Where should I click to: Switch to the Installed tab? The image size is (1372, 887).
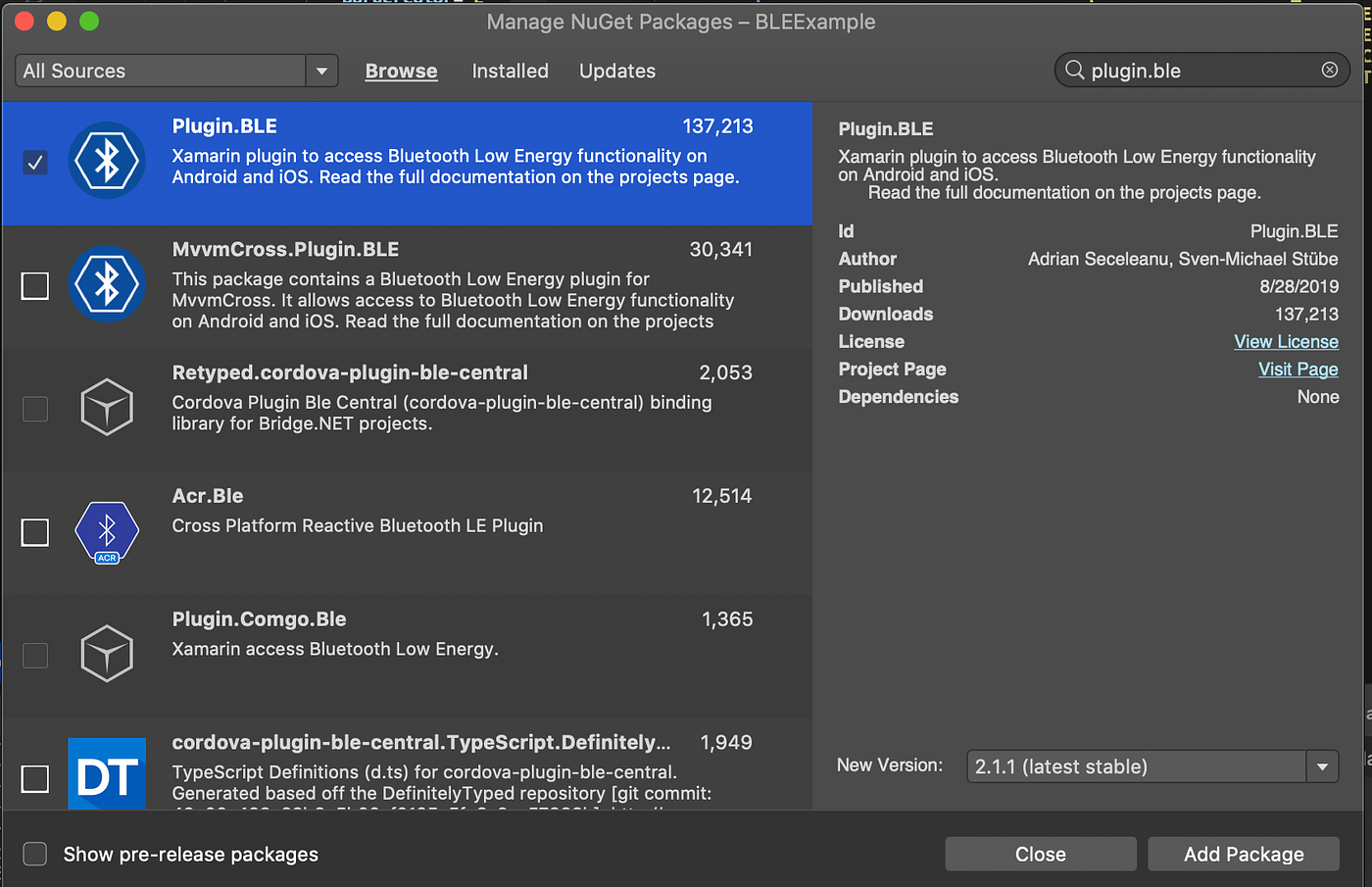[510, 71]
